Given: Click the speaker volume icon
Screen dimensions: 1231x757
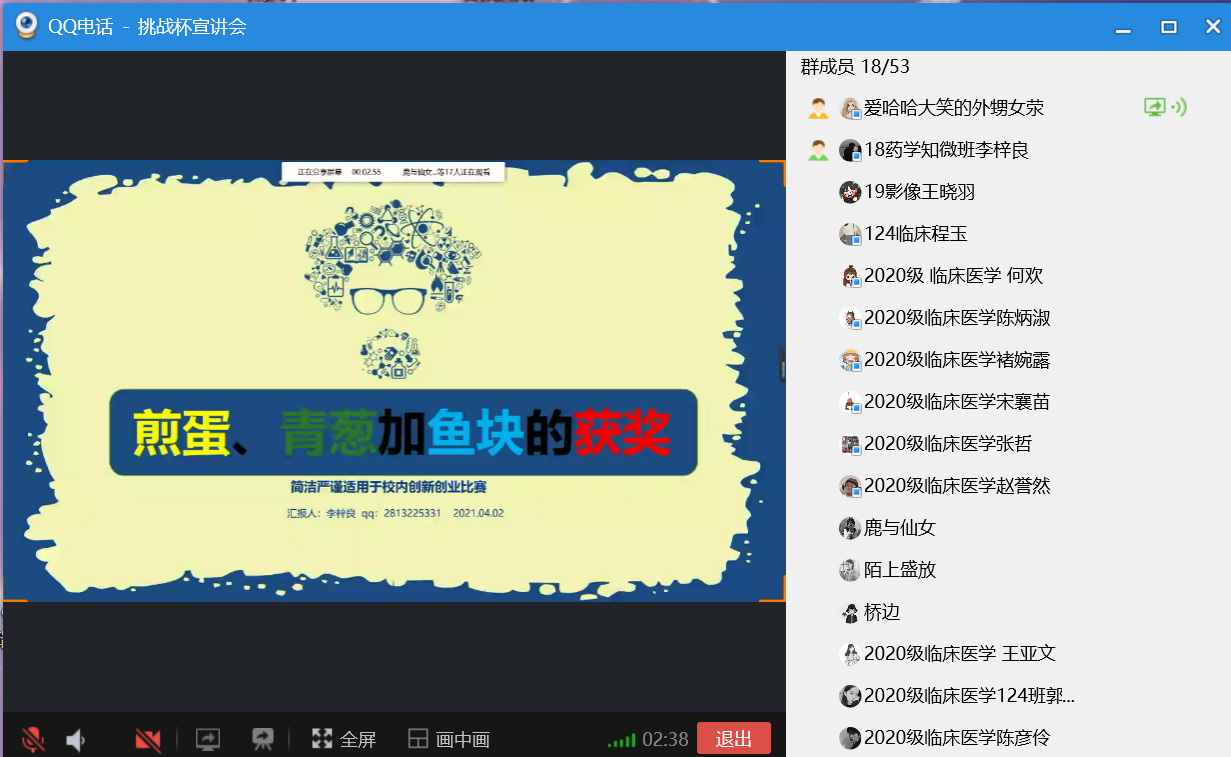Looking at the screenshot, I should [x=76, y=740].
